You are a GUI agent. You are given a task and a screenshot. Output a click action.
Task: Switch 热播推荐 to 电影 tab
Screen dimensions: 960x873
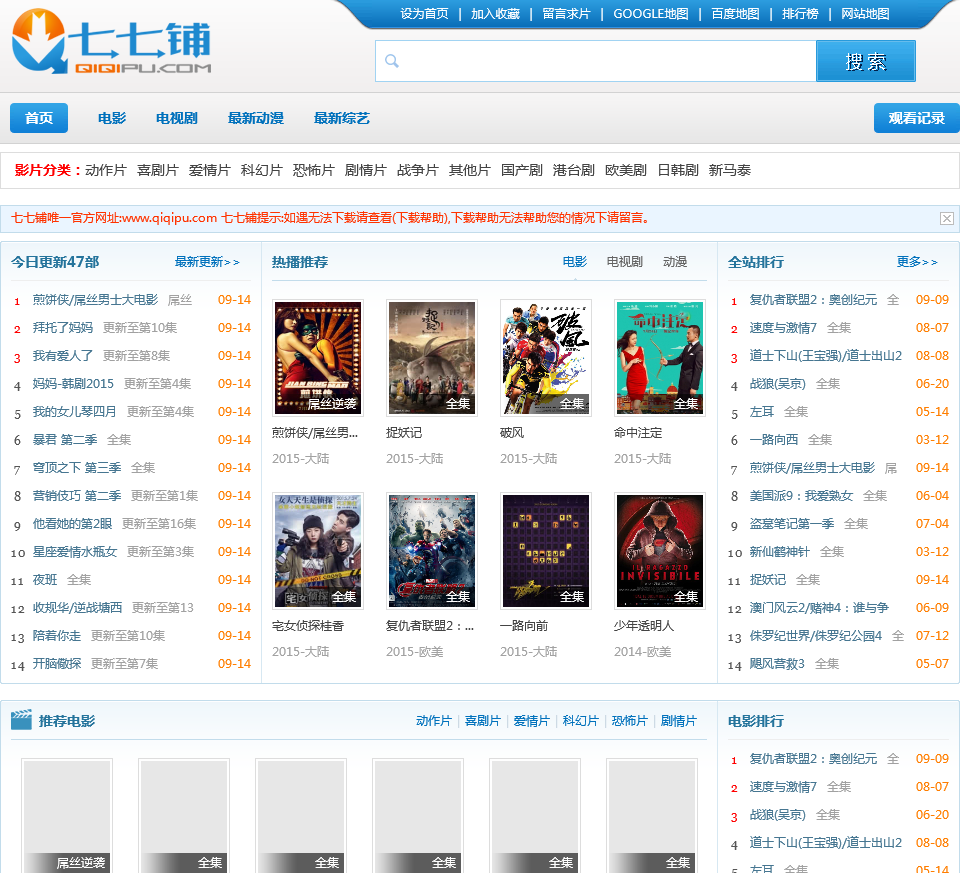(575, 262)
